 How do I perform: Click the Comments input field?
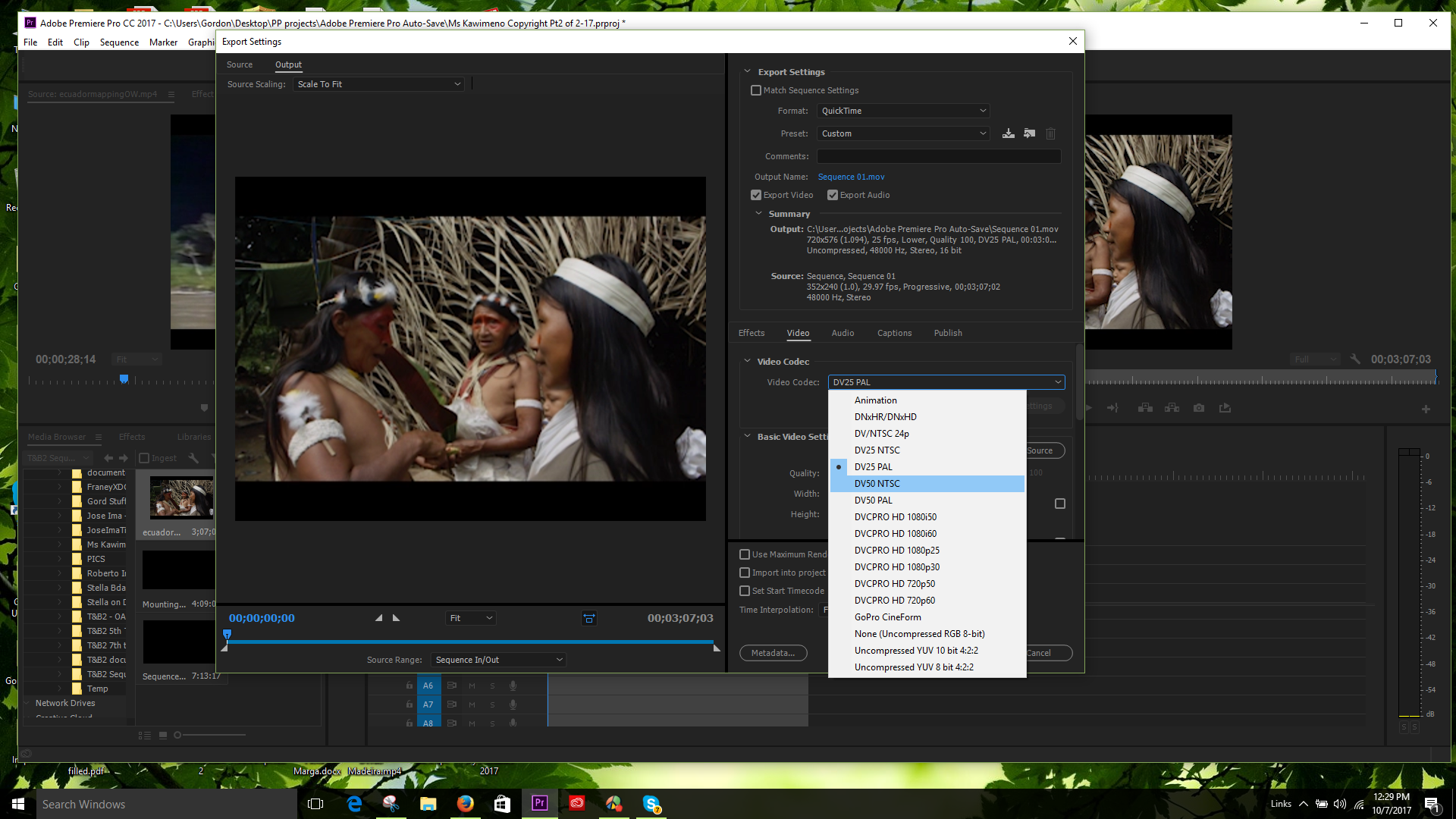[938, 156]
